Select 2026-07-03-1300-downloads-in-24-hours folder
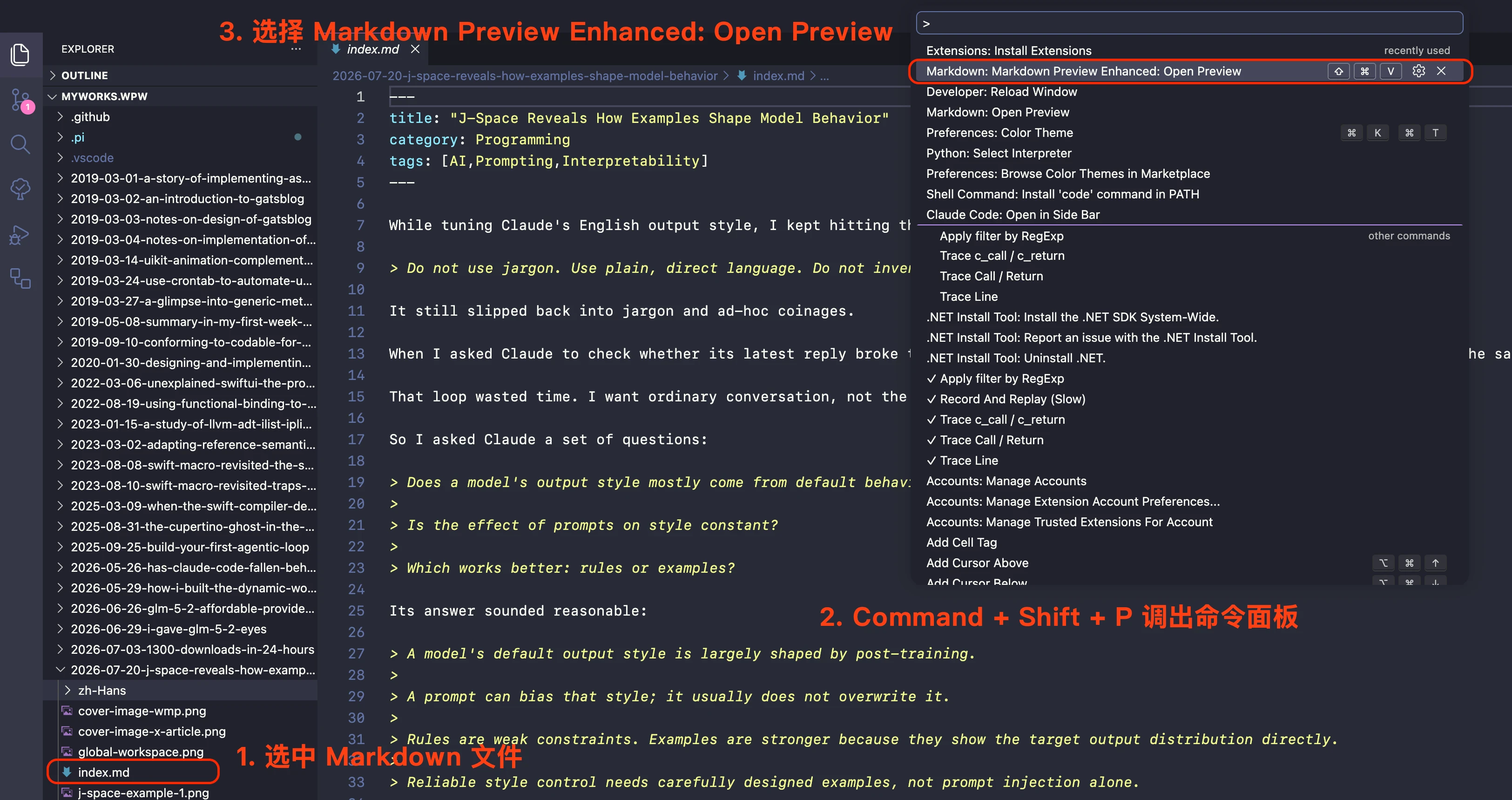This screenshot has height=800, width=1512. tap(180, 649)
